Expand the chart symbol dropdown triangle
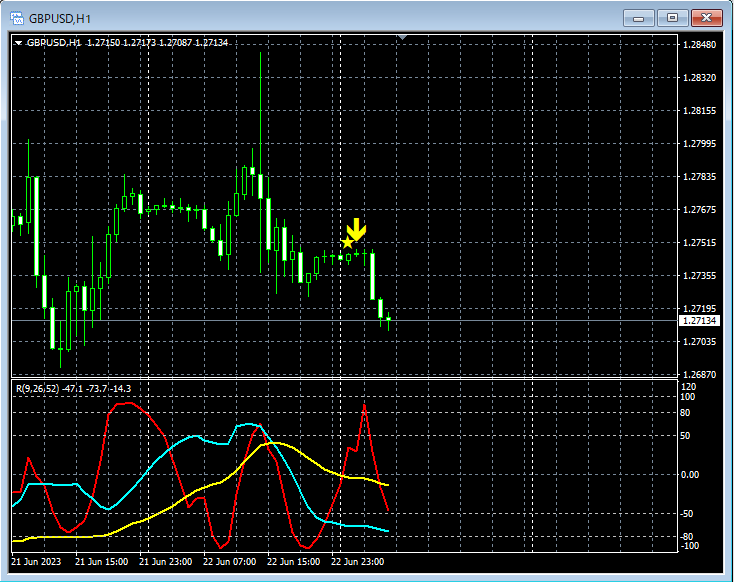Image resolution: width=735 pixels, height=582 pixels. (18, 43)
